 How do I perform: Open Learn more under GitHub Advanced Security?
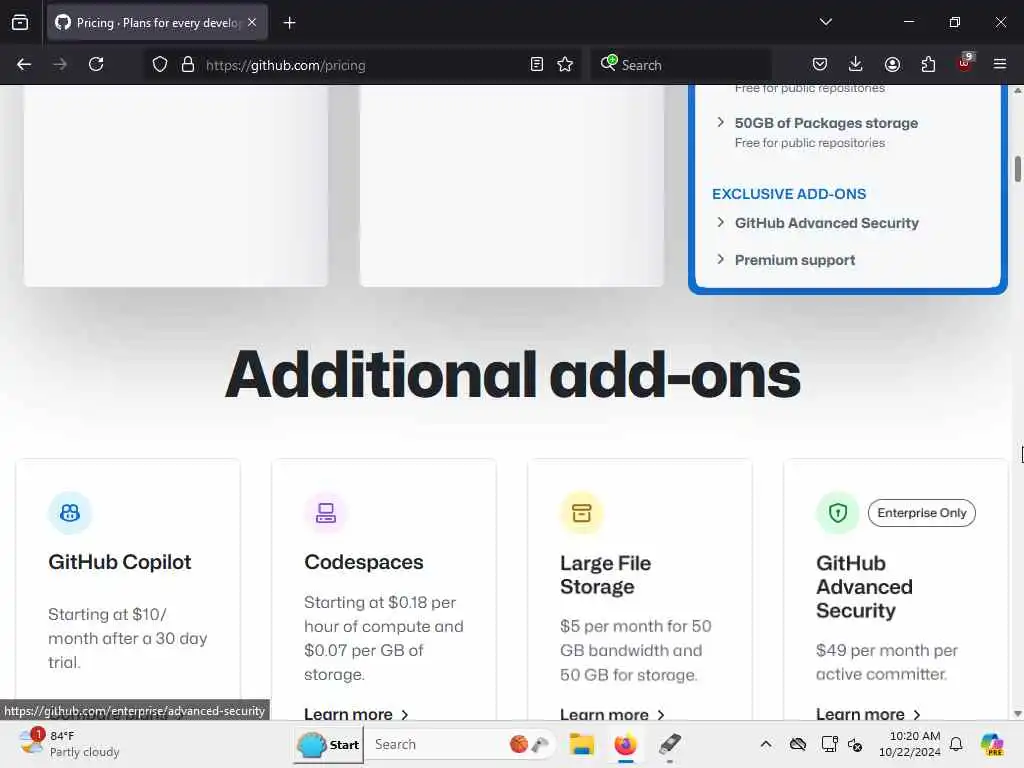click(x=869, y=714)
